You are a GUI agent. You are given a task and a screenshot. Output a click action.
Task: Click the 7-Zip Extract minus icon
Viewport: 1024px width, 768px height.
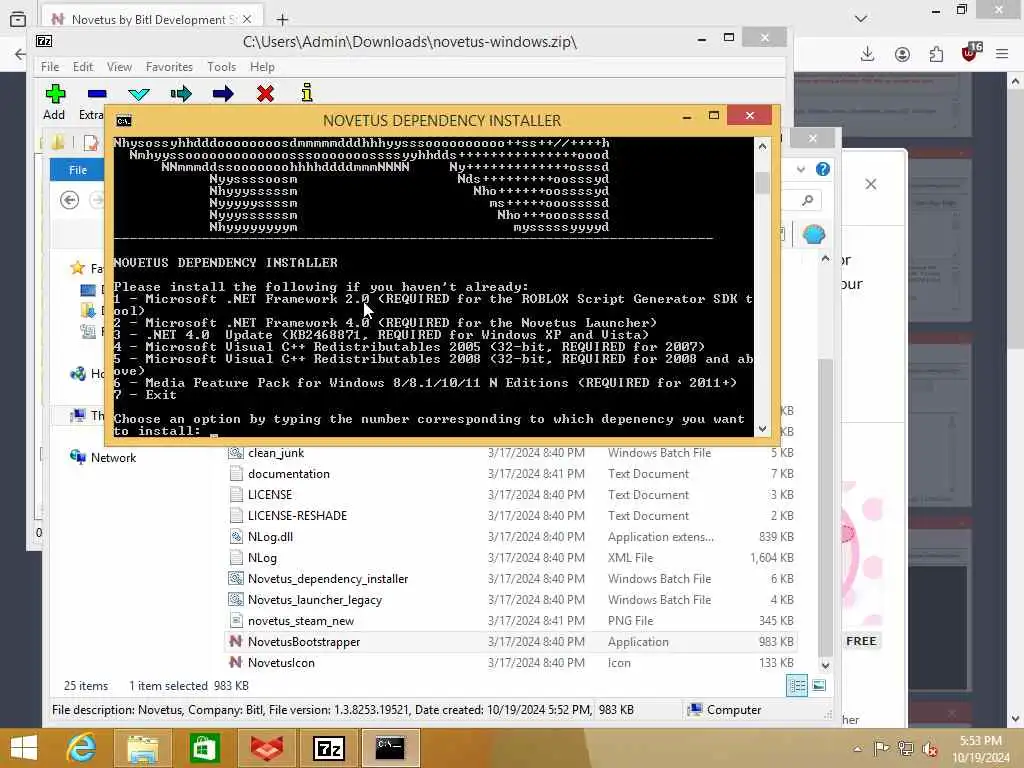(x=97, y=94)
